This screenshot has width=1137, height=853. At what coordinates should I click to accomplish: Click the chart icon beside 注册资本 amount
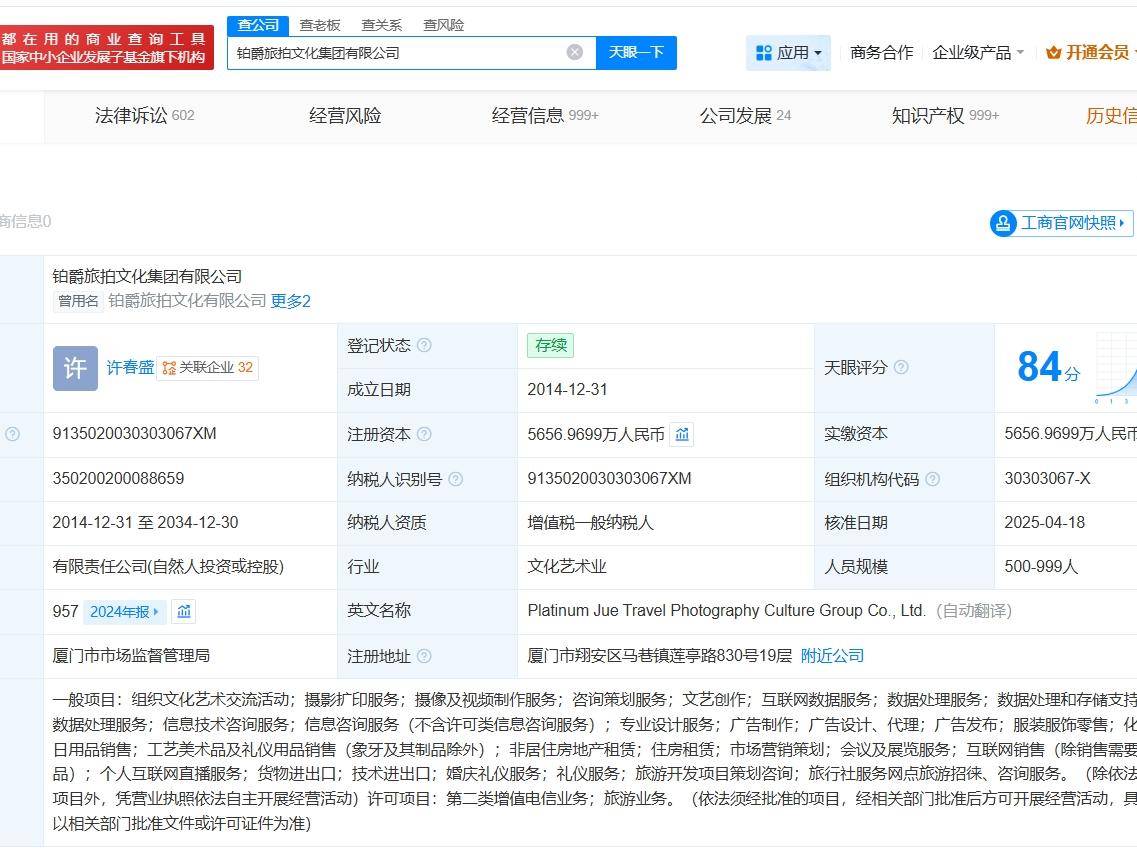682,434
